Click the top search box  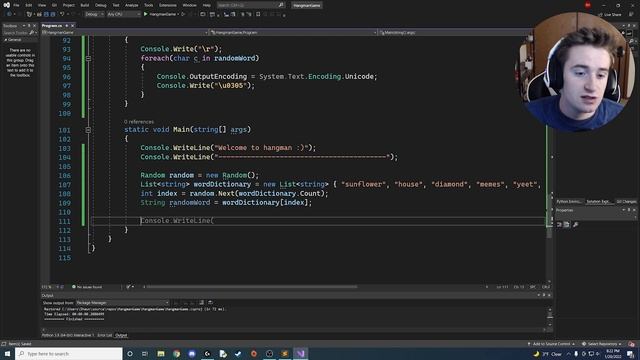(250, 5)
